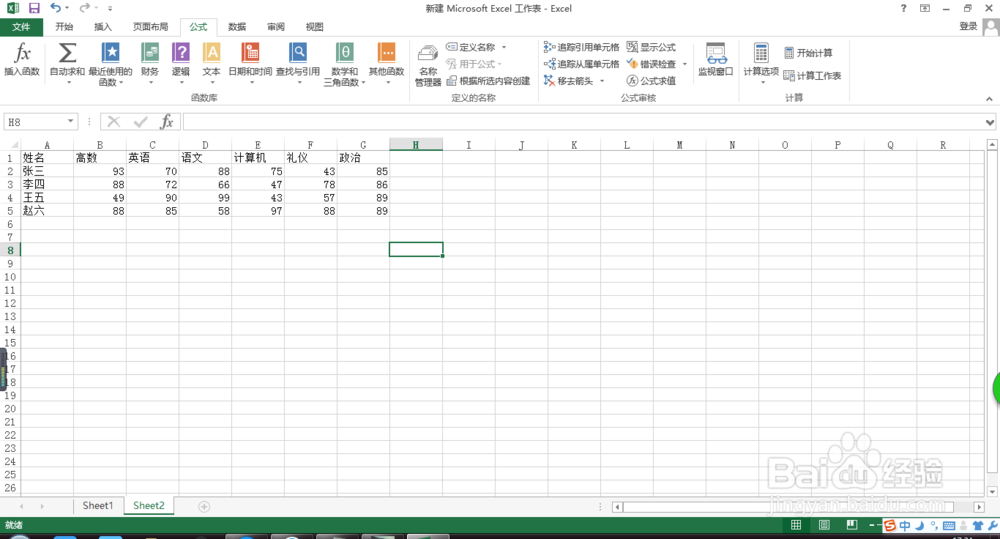Click the Name Box showing H8
1000x539 pixels.
[35, 122]
